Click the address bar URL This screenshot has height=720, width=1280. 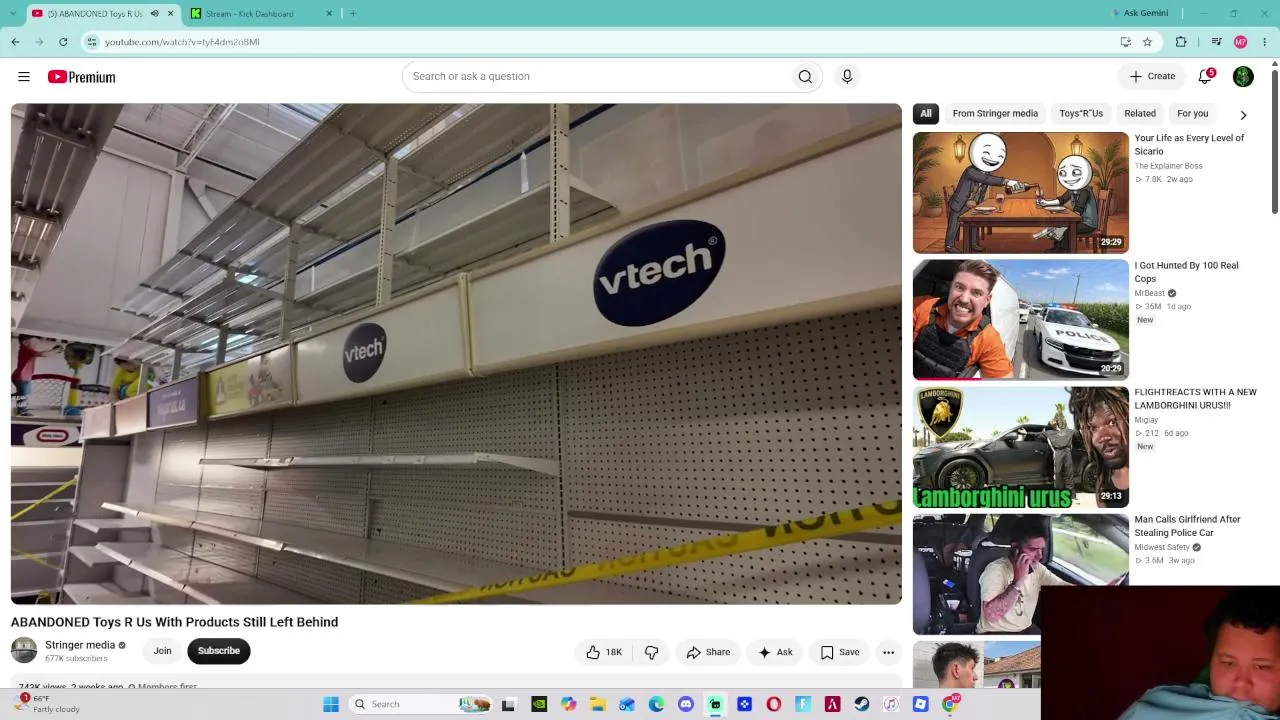182,42
